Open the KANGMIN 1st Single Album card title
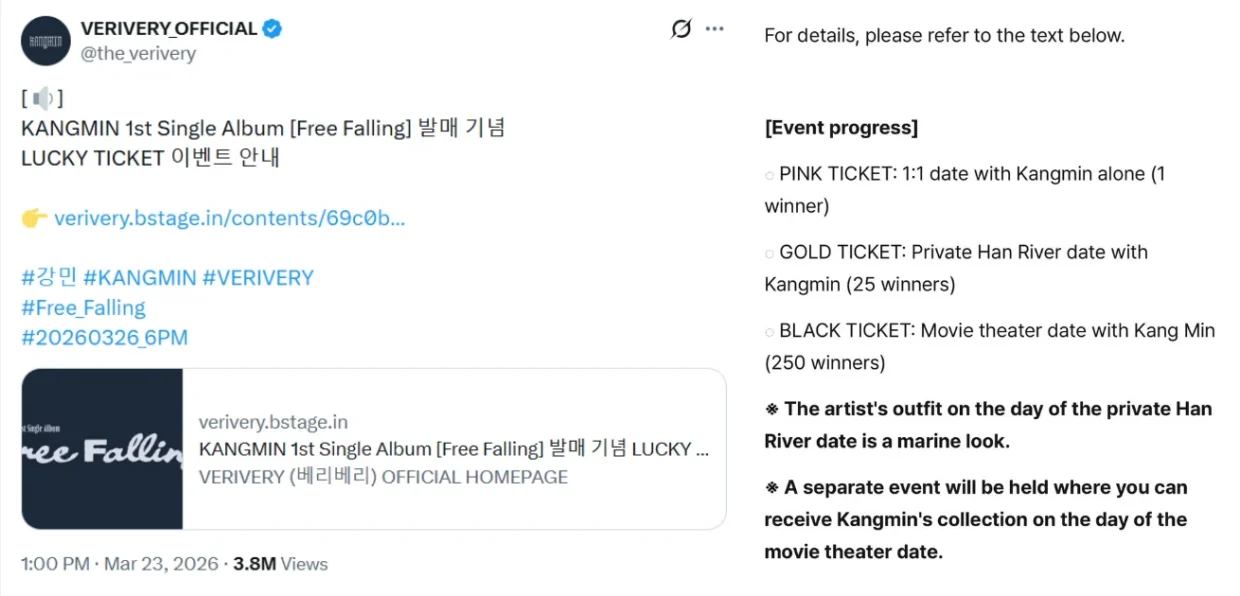 (x=453, y=449)
